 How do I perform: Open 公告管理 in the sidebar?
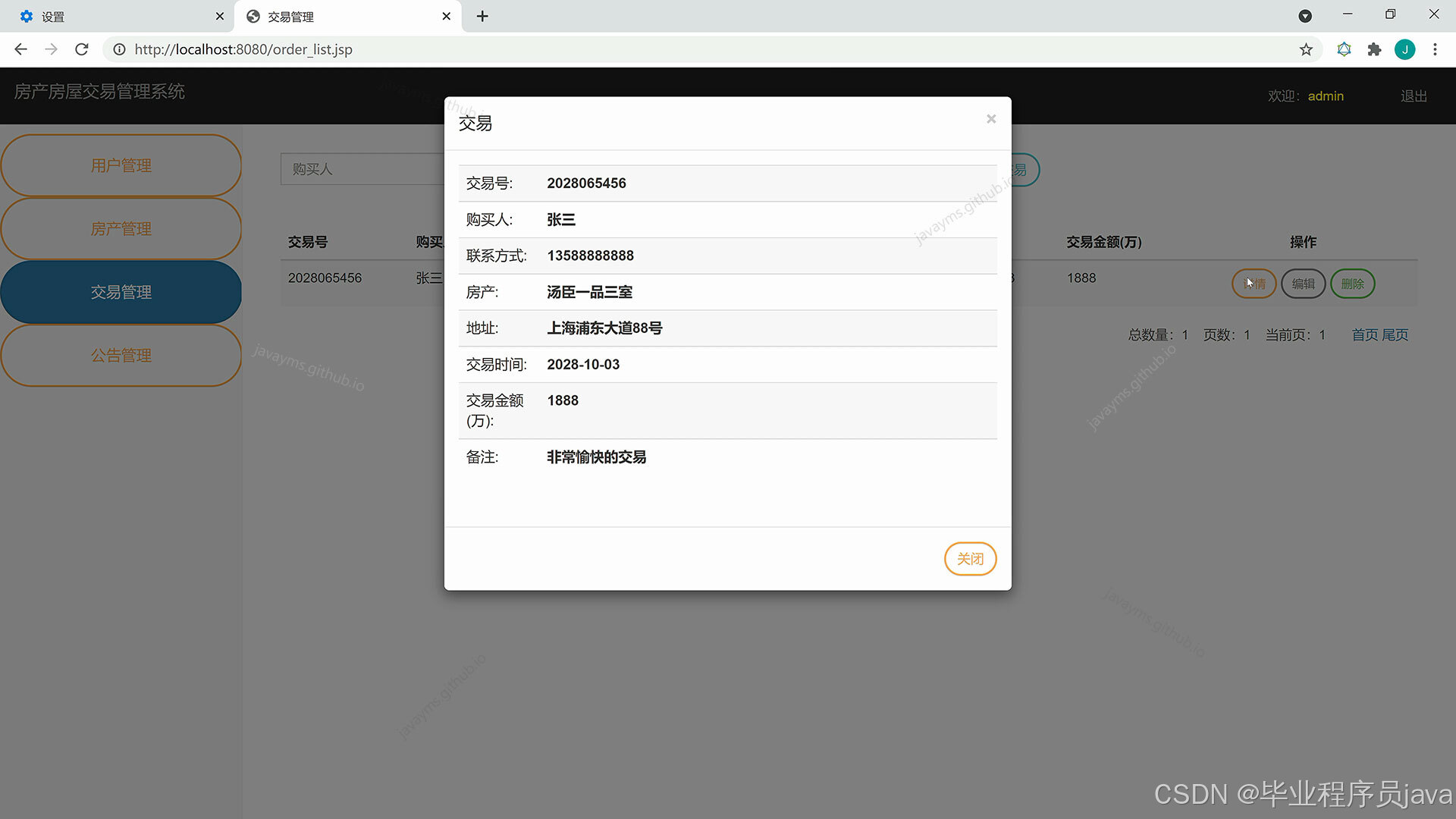pos(121,355)
